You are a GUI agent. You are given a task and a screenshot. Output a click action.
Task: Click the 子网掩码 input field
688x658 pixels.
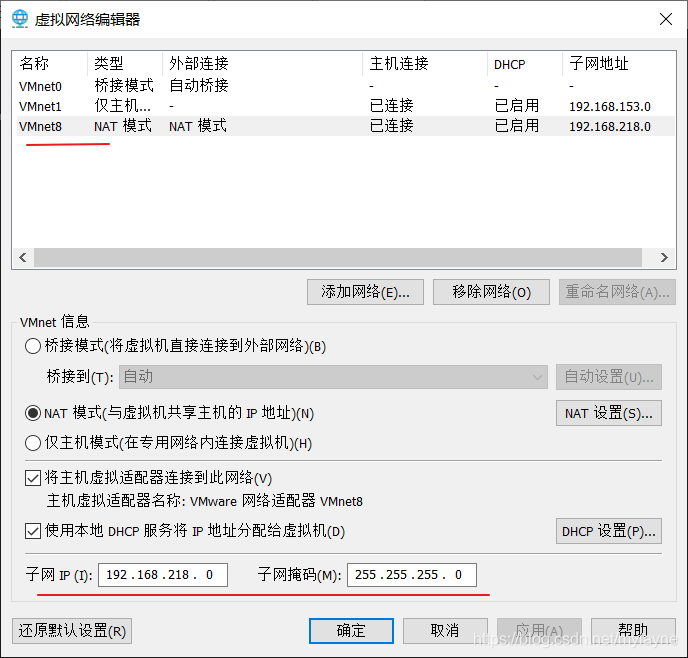[411, 575]
